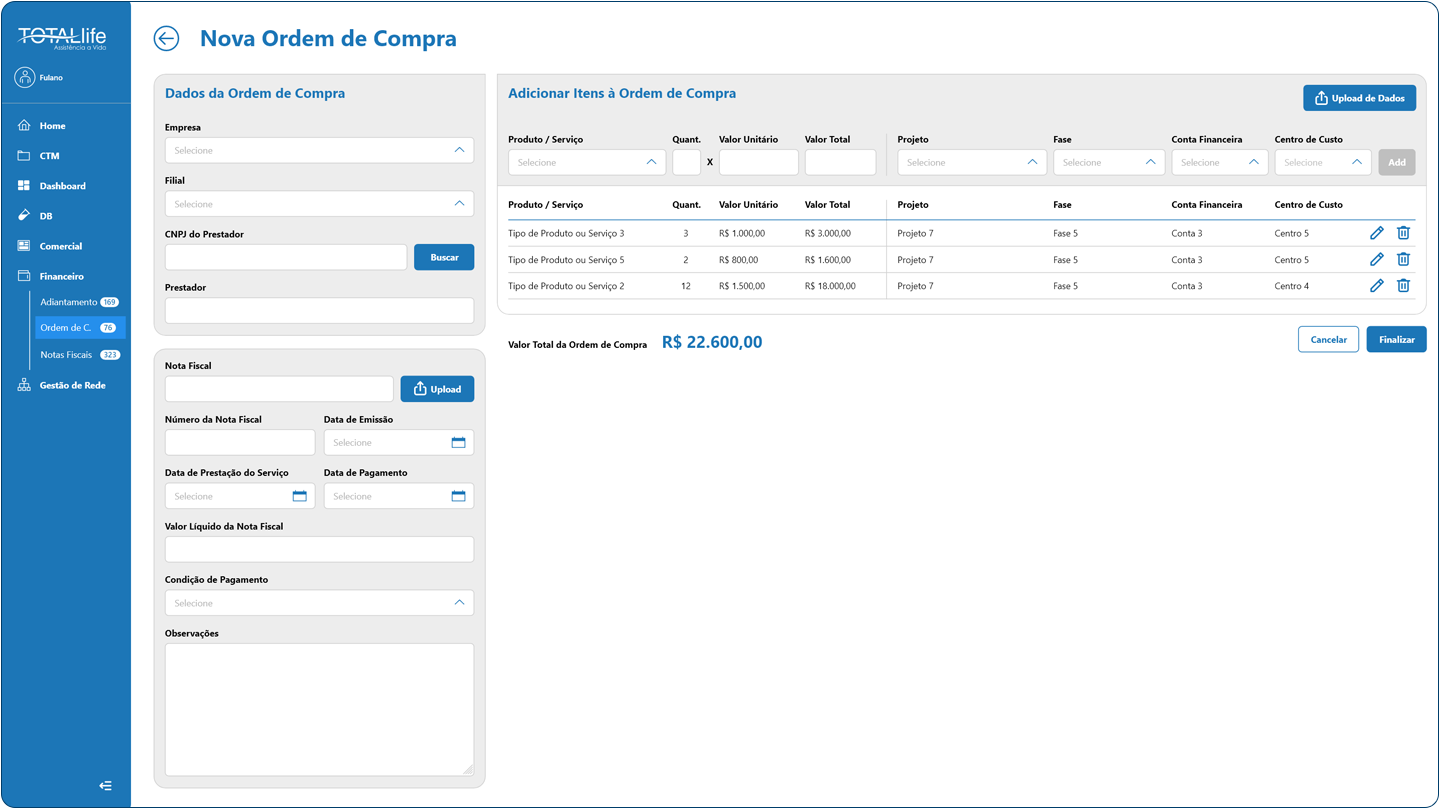1440x809 pixels.
Task: Click the back arrow beside Nova Ordem de Compra
Action: [x=166, y=39]
